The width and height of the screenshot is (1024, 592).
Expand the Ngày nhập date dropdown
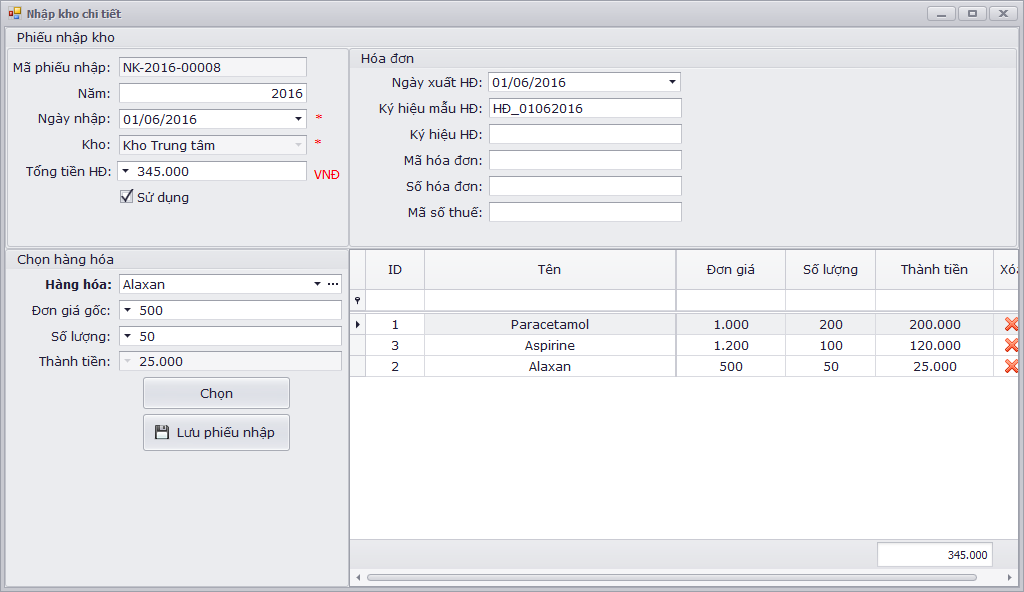(x=298, y=119)
